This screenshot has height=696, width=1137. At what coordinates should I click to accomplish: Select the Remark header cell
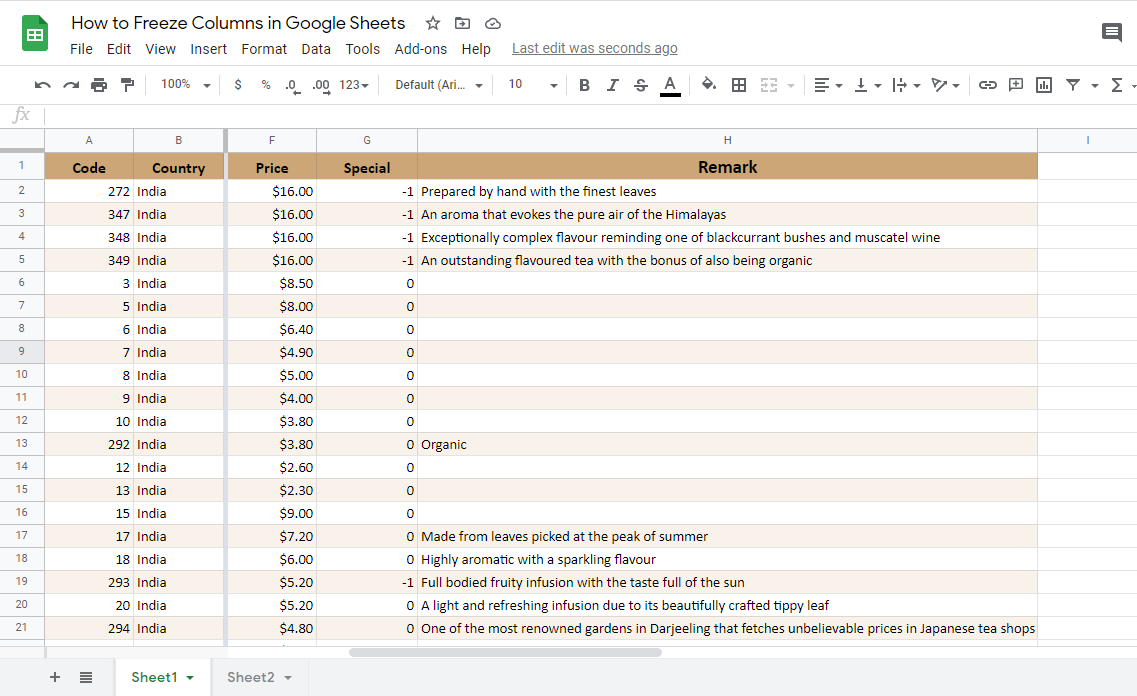tap(727, 167)
